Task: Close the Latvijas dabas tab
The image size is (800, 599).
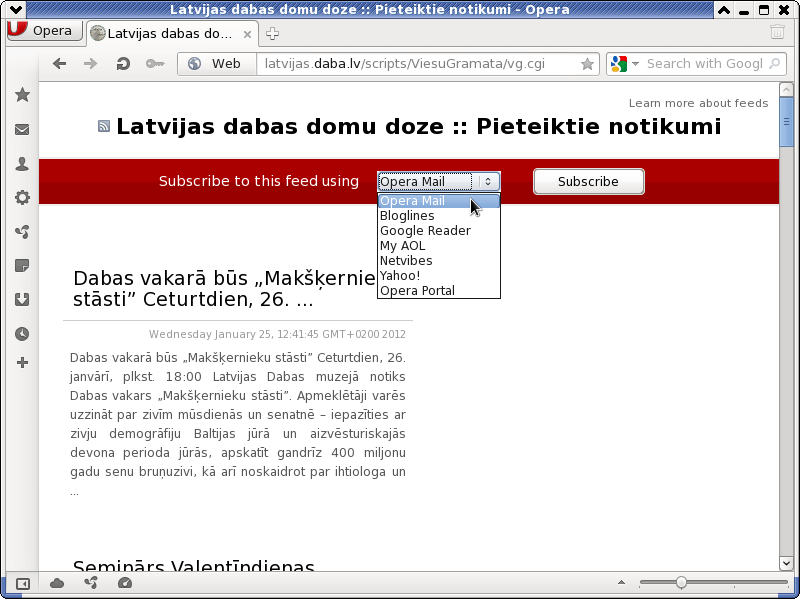Action: 247,34
